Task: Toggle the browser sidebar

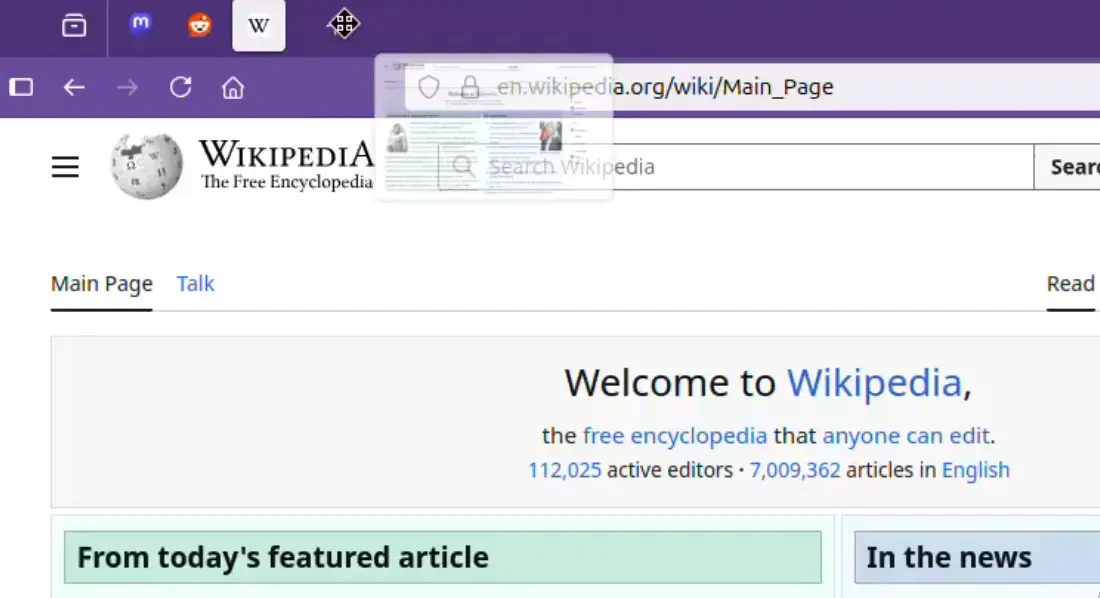Action: coord(21,88)
